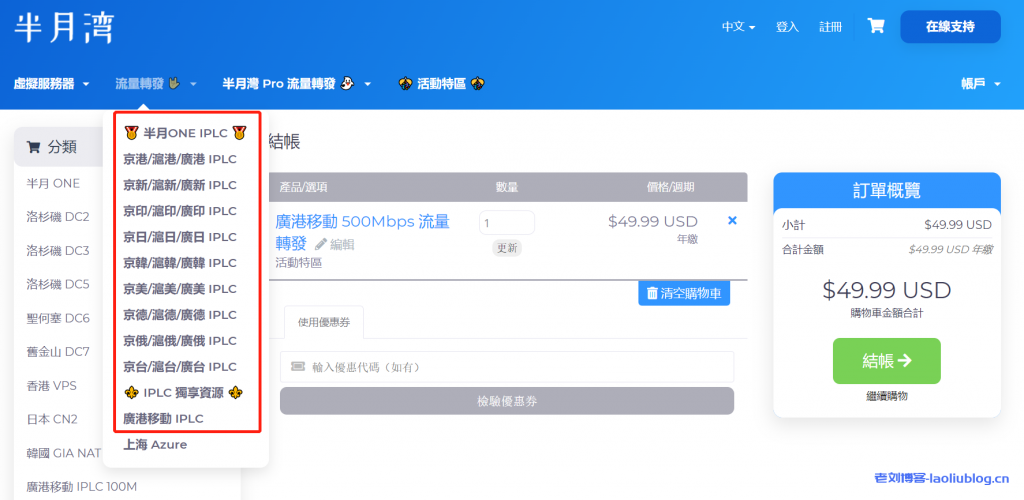Screen dimensions: 1024x500
Task: Open the 帳戶 account dropdown
Action: [981, 84]
